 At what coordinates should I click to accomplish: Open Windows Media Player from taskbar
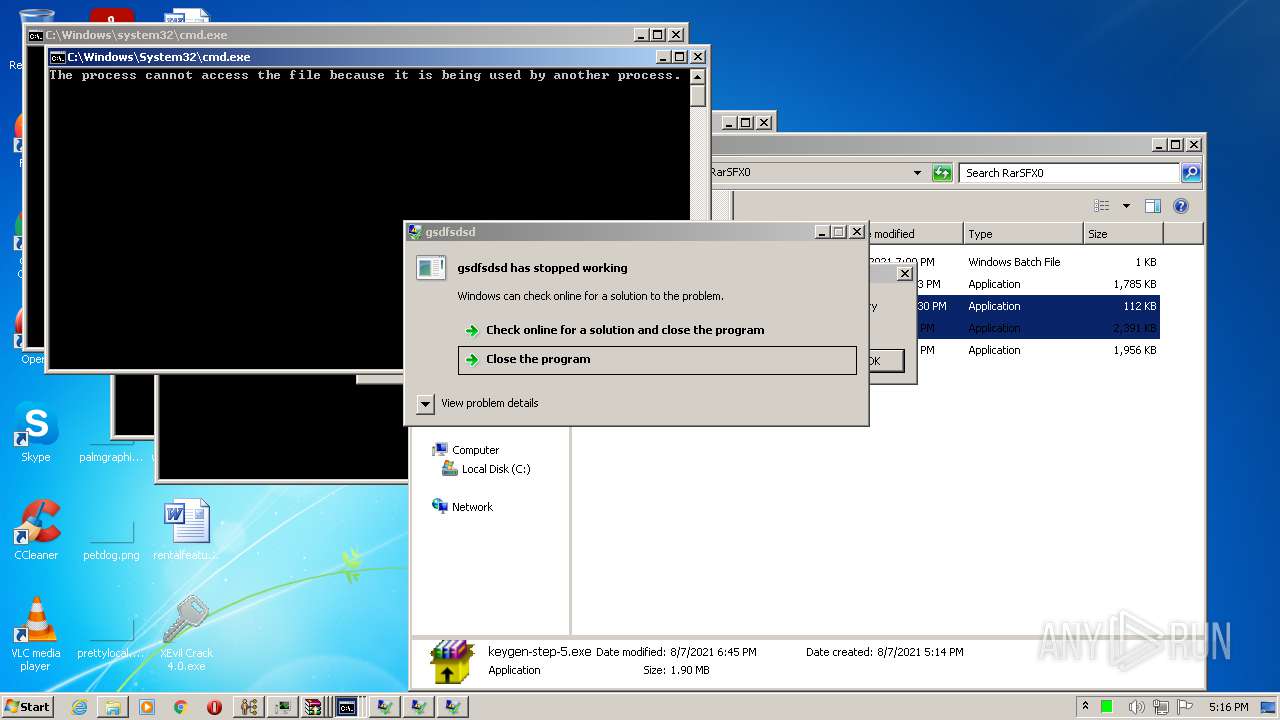[147, 707]
